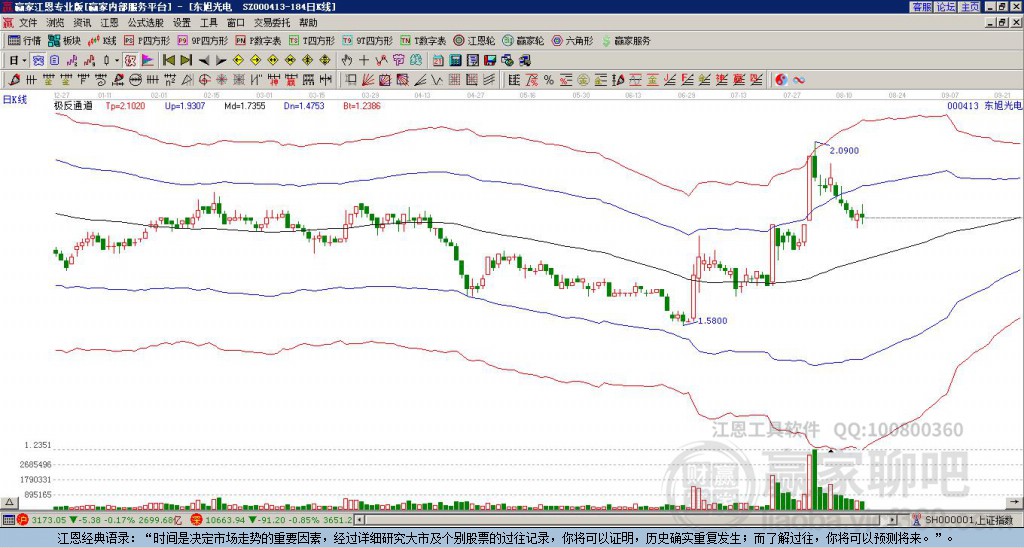Open the 行情 quotes view
Viewport: 1024px width, 548px height.
click(x=25, y=40)
